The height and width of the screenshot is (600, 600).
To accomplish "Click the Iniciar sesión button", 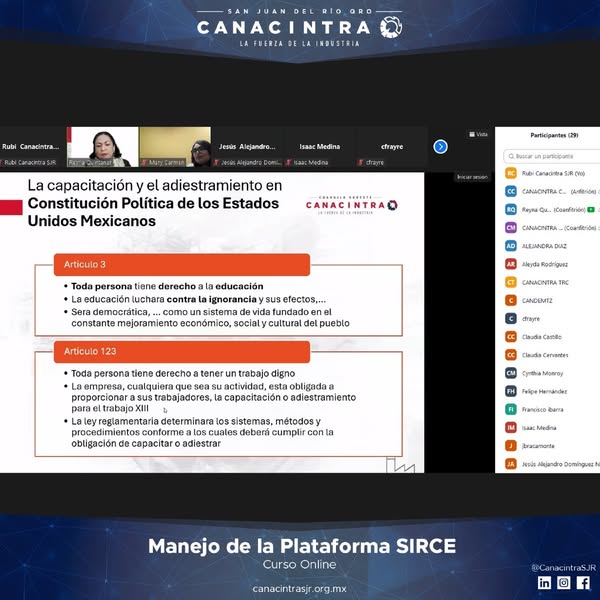I will pyautogui.click(x=472, y=177).
